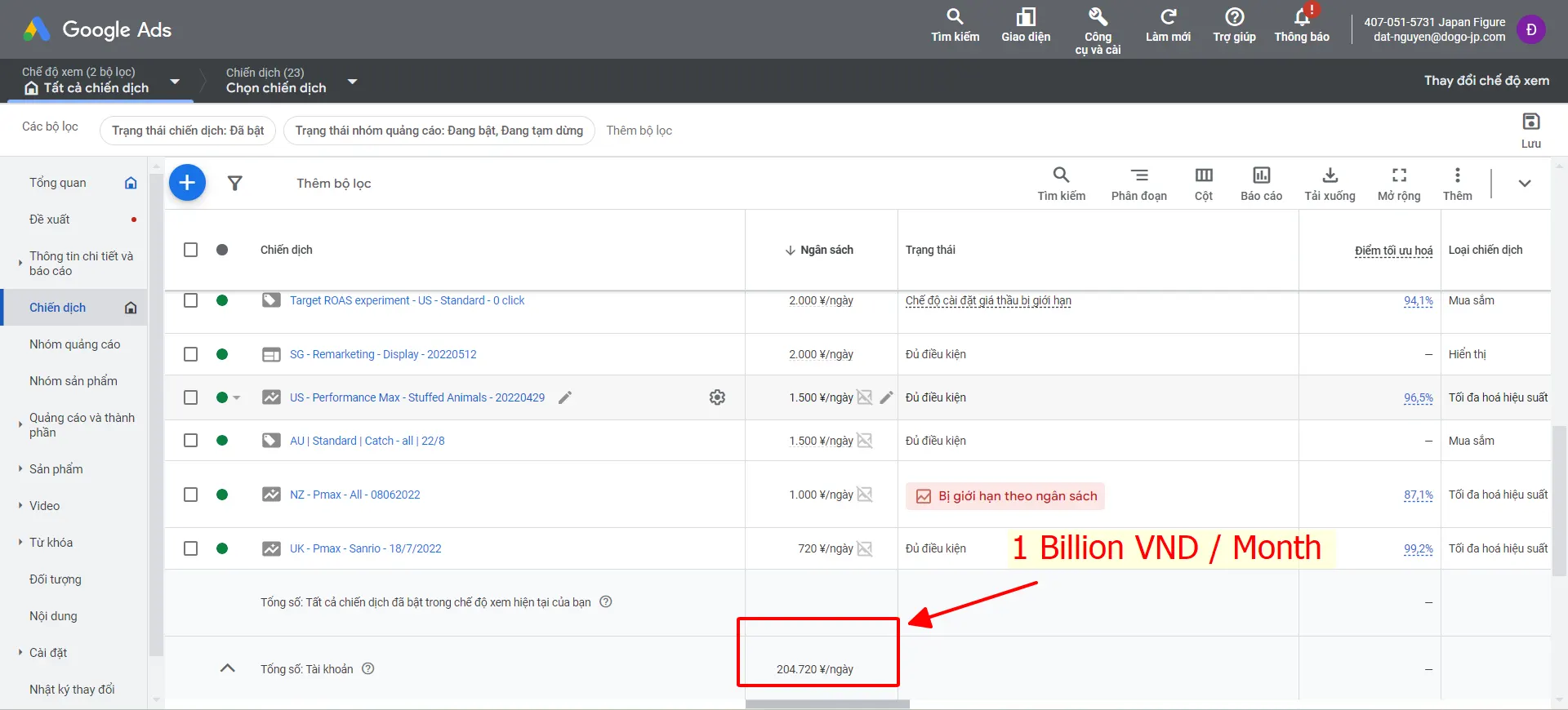
Task: Click Thay đổi chế độ xem
Action: coord(1486,81)
